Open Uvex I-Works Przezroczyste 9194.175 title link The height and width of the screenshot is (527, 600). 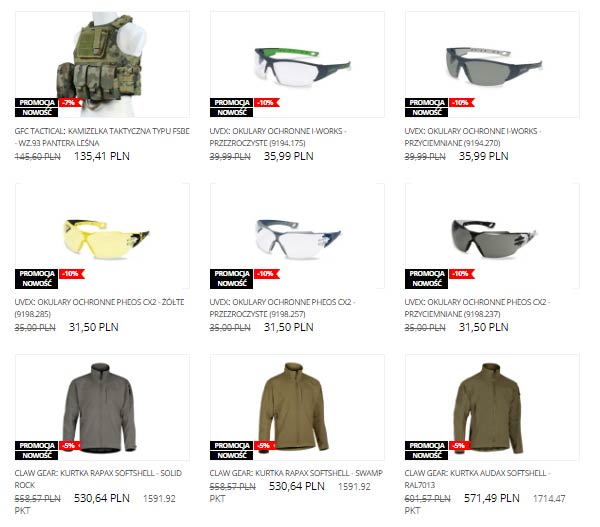(278, 137)
